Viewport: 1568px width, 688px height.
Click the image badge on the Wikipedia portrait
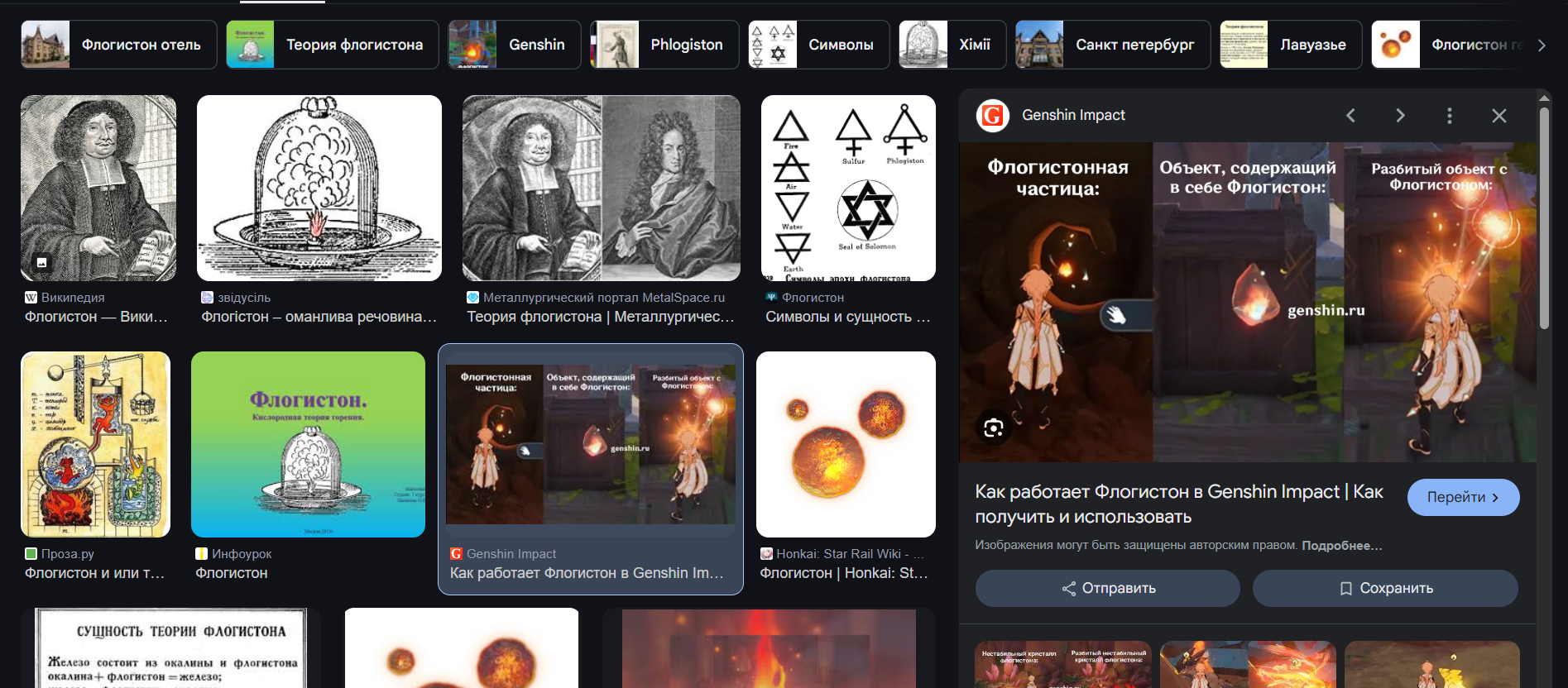[41, 262]
